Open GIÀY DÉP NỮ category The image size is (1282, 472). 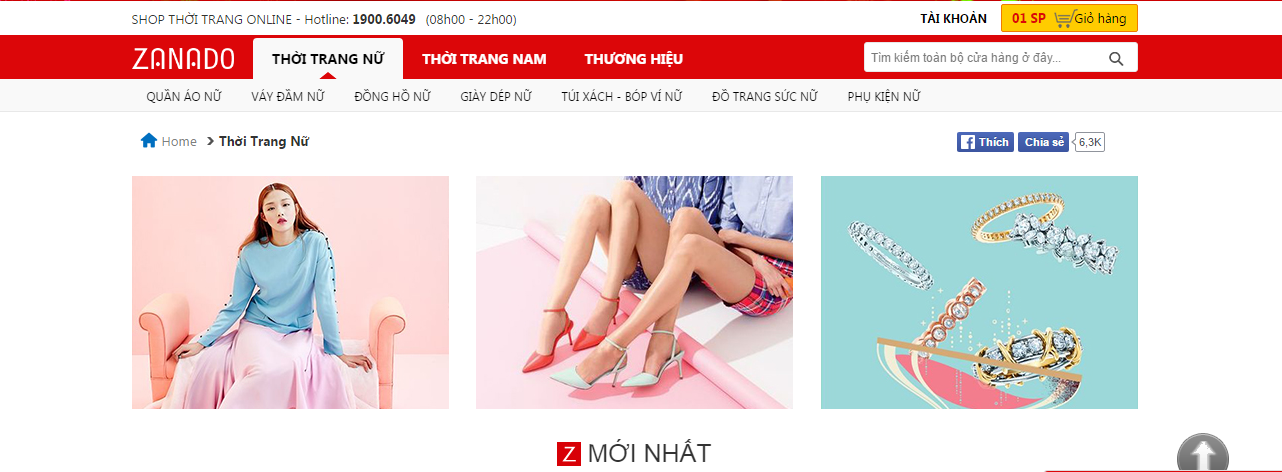coord(496,96)
